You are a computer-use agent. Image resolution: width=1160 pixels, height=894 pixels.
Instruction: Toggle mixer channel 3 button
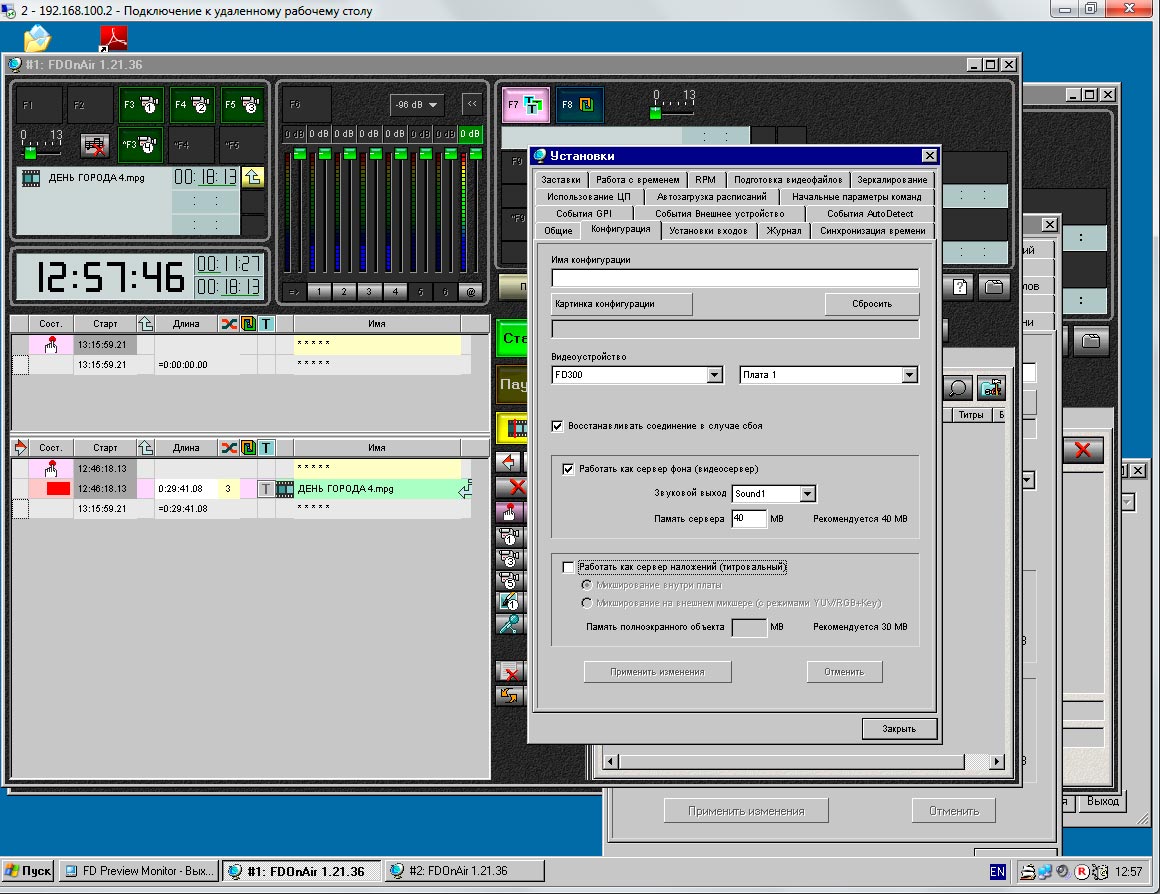[370, 292]
